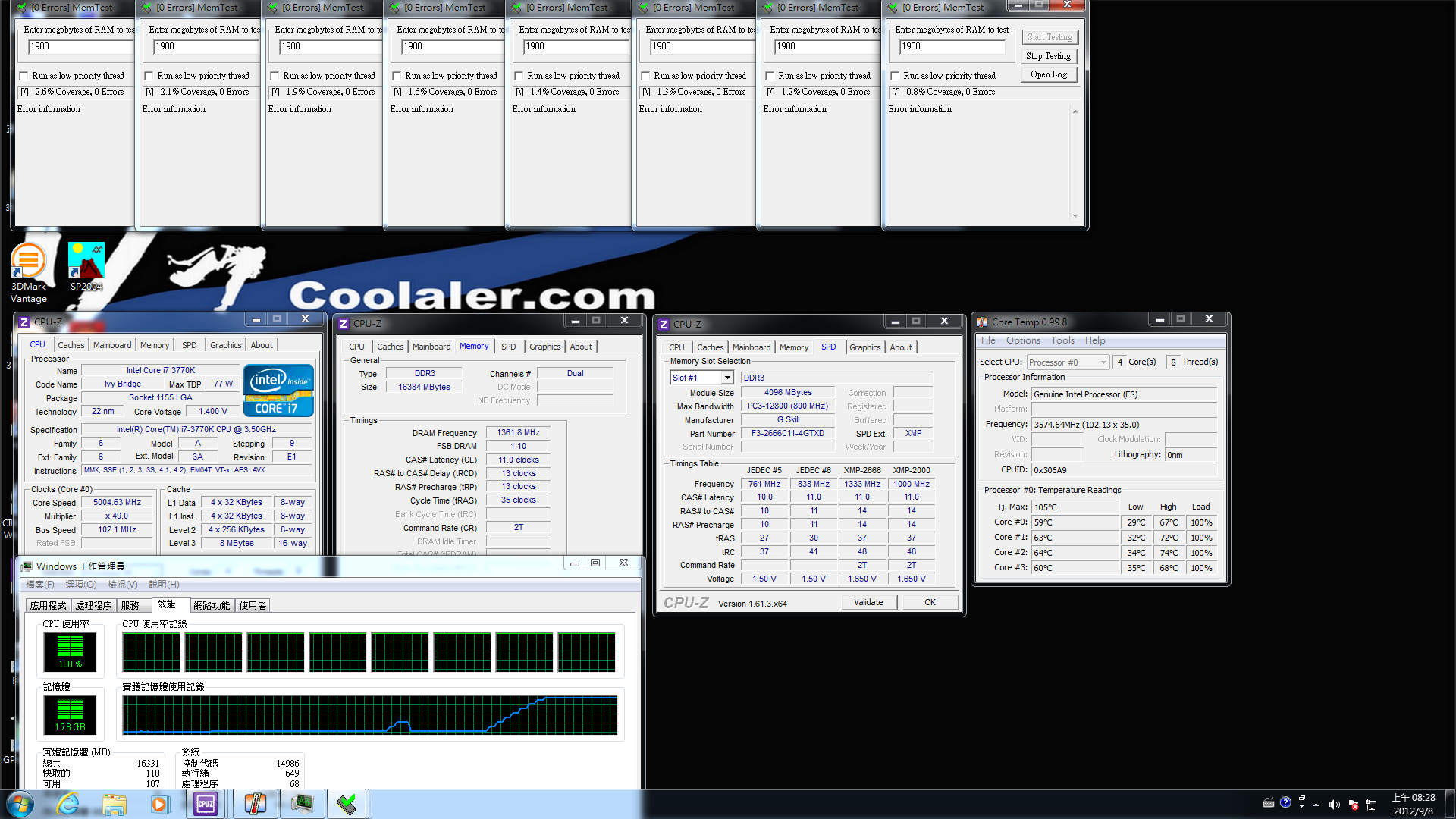Click title icon of CPU-Z window showing CPU tab
Image resolution: width=1456 pixels, height=819 pixels.
click(24, 322)
